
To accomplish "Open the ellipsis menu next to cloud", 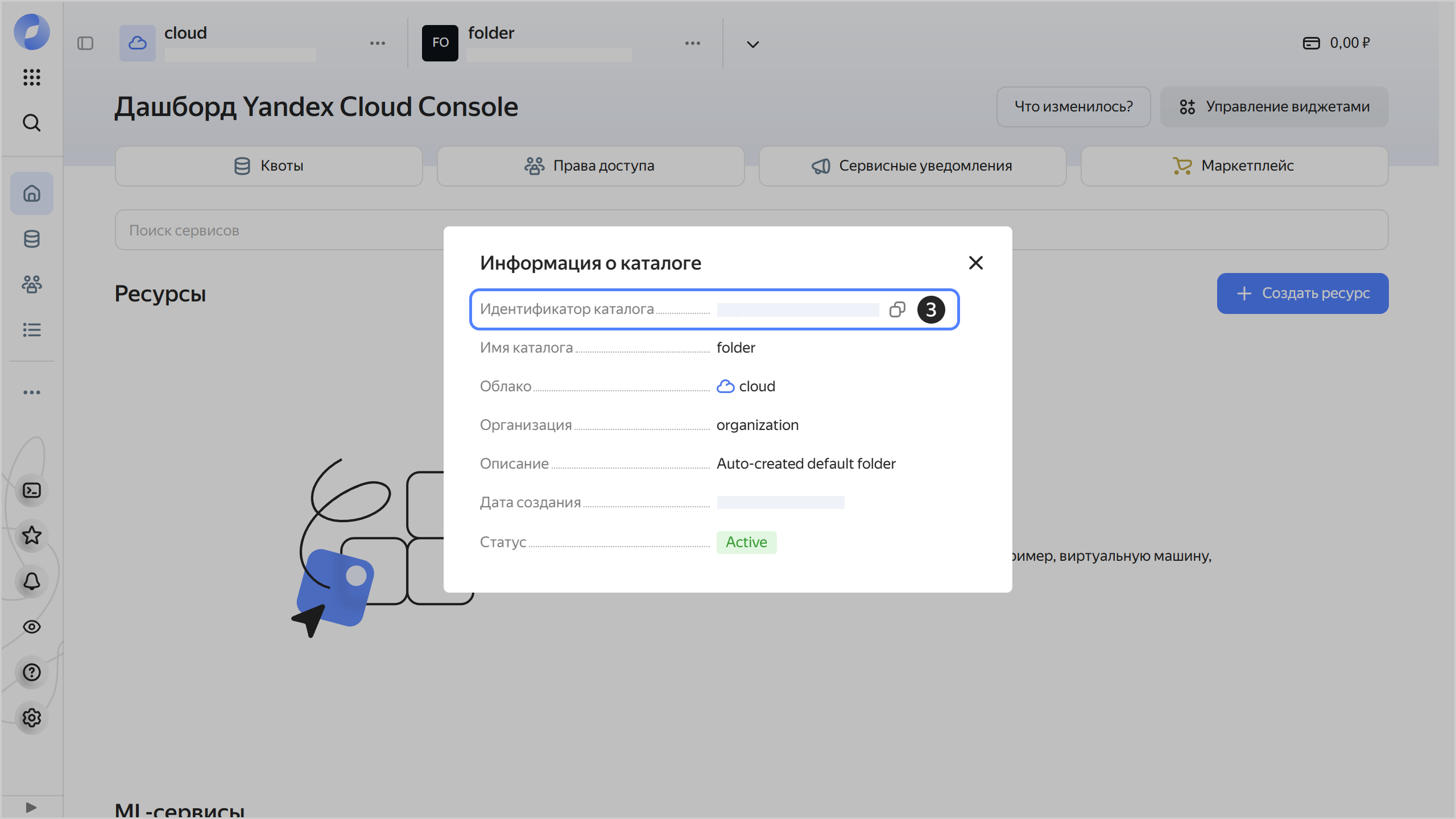I will click(378, 43).
